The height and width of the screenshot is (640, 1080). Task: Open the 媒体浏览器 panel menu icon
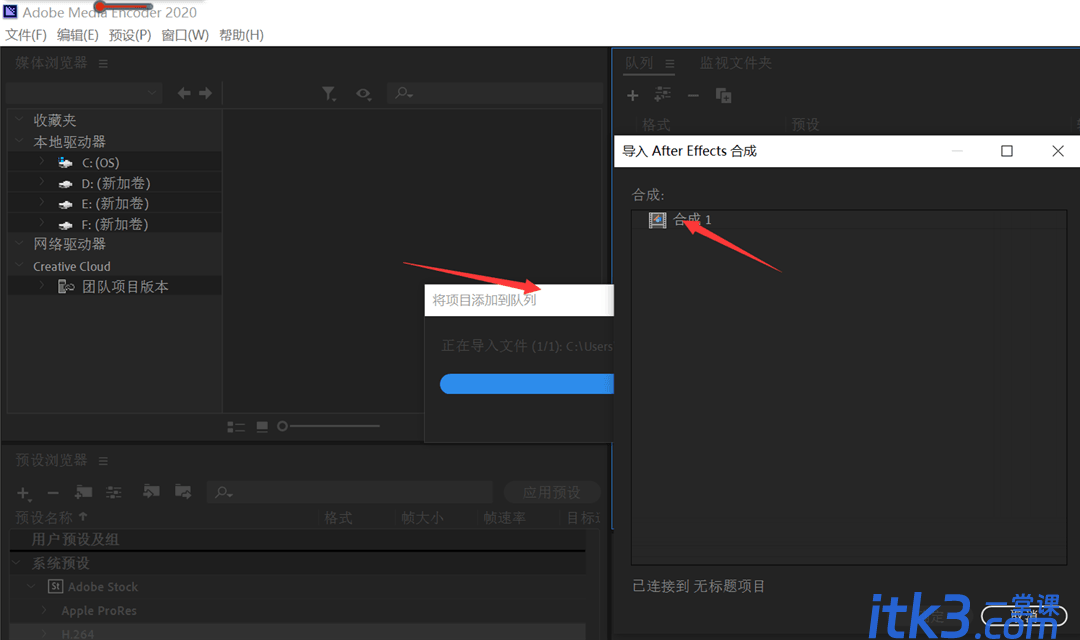click(x=103, y=63)
